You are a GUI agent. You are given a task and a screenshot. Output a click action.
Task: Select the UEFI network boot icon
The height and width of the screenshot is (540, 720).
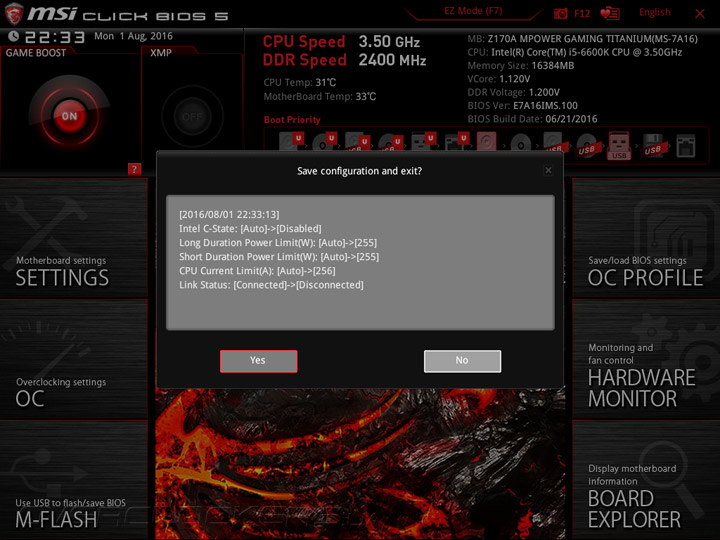pos(456,141)
